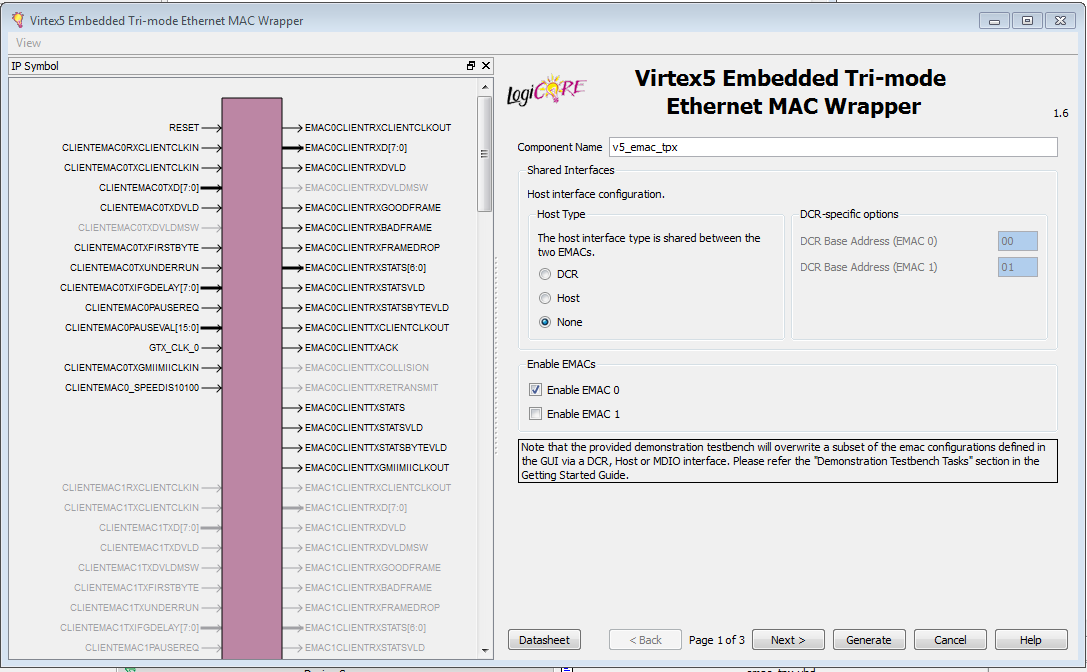This screenshot has height=672, width=1087.
Task: Click the EMAC0CLIENTTXCLIENTCLKOUT port label
Action: [x=377, y=328]
